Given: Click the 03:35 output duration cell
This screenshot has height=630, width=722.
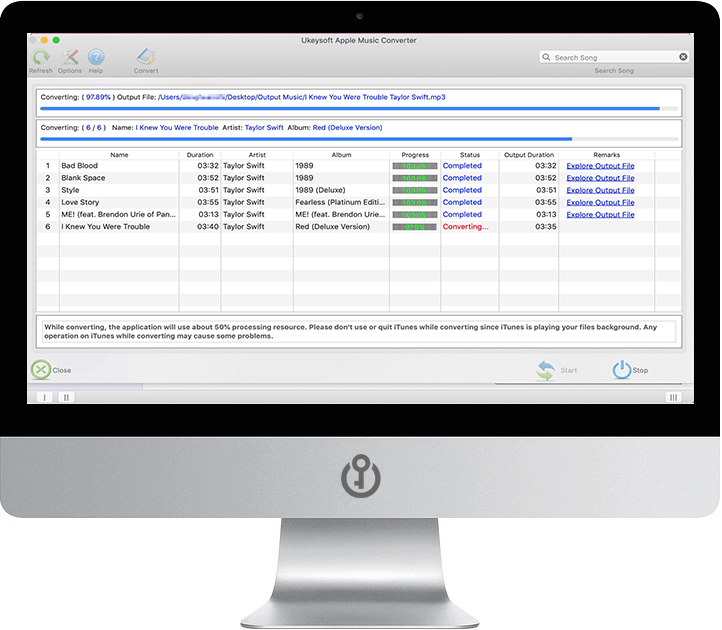Looking at the screenshot, I should coord(546,227).
